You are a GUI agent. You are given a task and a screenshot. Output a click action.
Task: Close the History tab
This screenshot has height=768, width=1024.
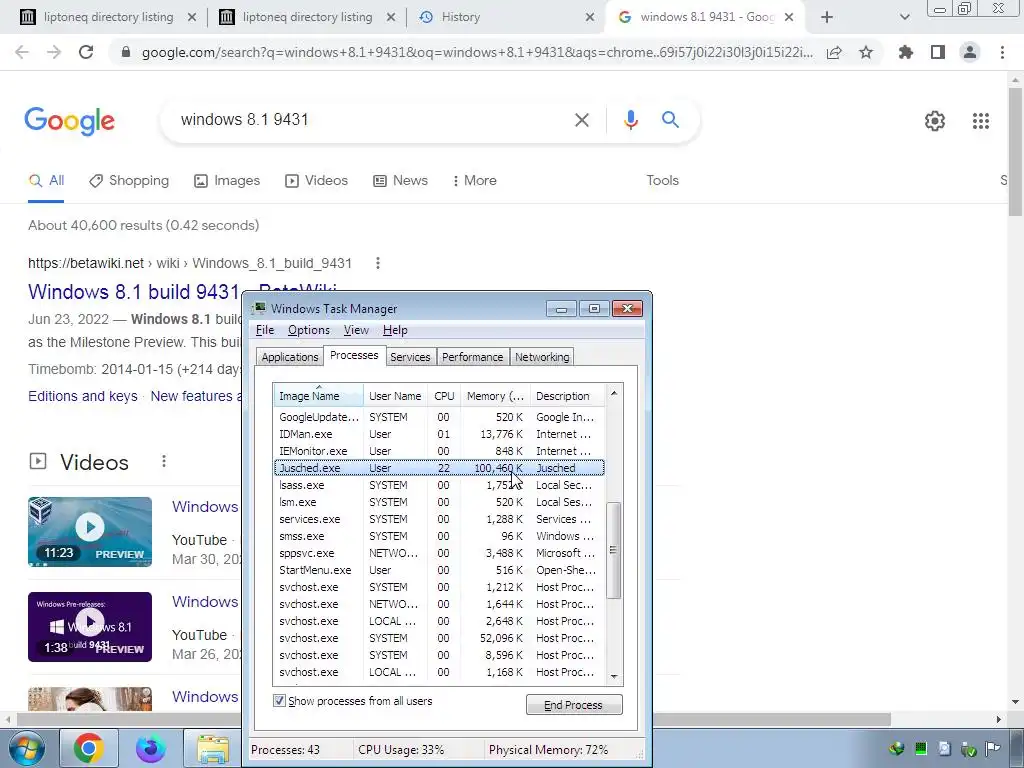click(x=590, y=18)
